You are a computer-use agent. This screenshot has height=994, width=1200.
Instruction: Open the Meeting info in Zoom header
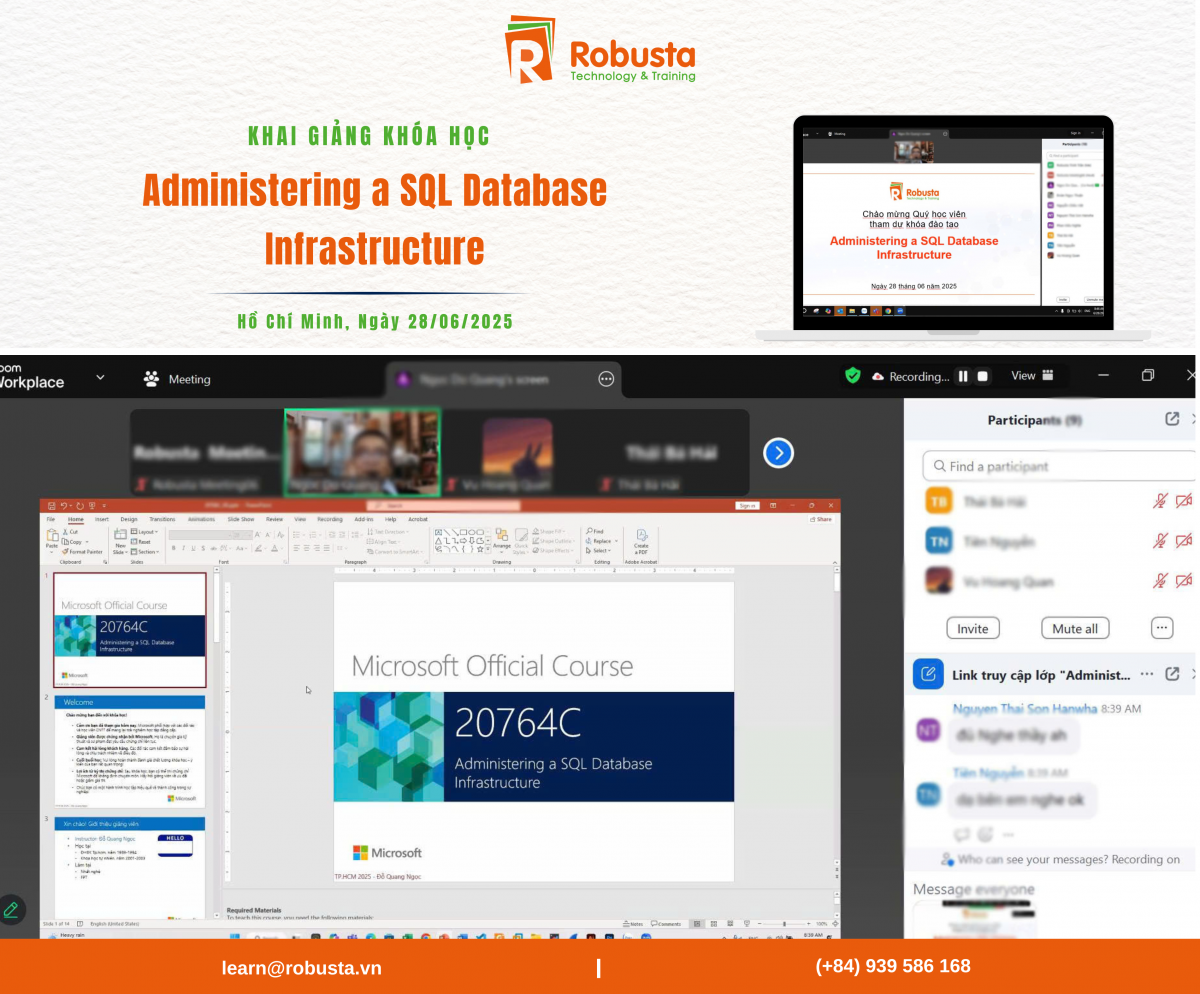click(x=177, y=379)
